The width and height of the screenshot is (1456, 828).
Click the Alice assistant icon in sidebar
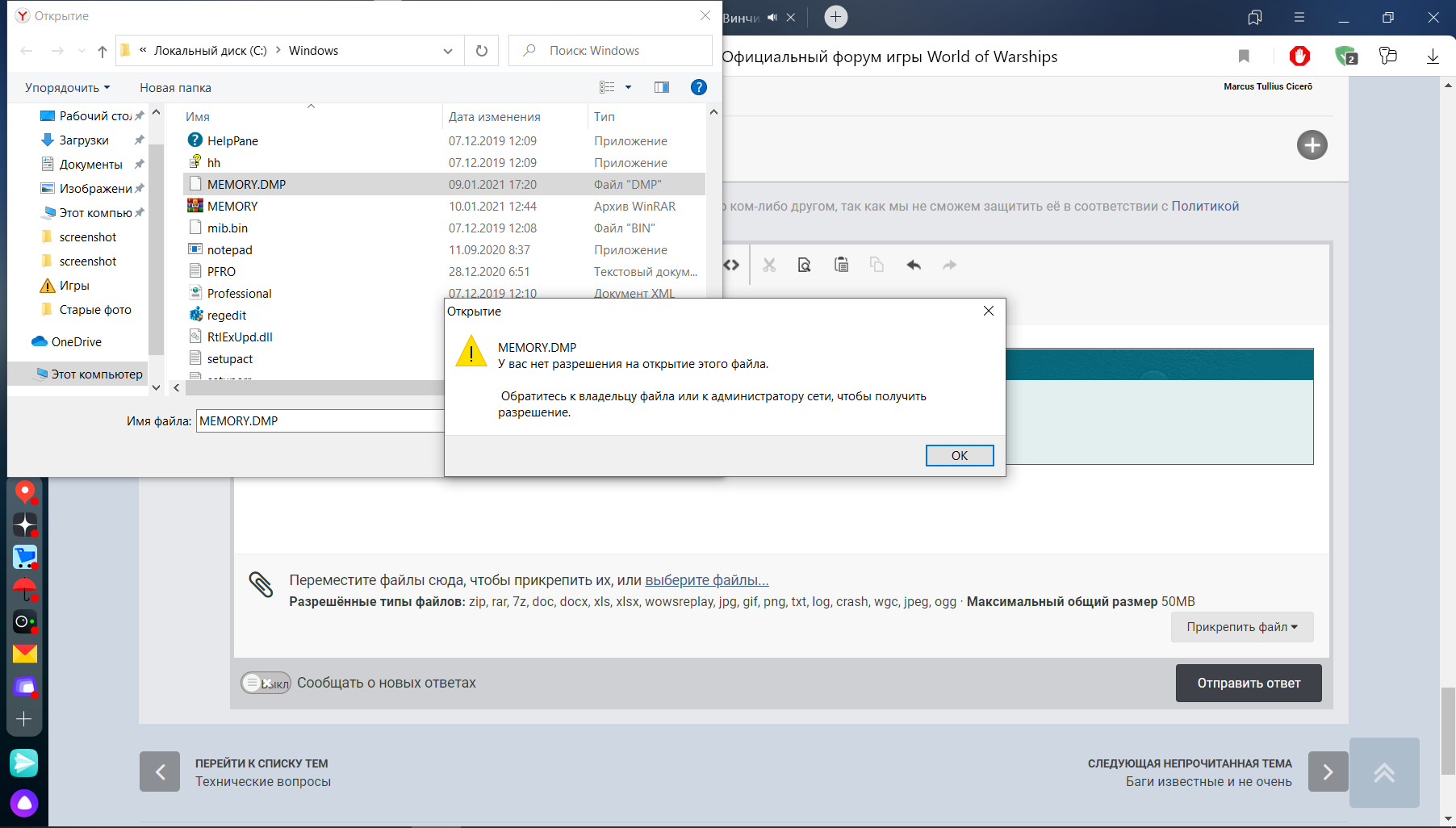[x=24, y=803]
